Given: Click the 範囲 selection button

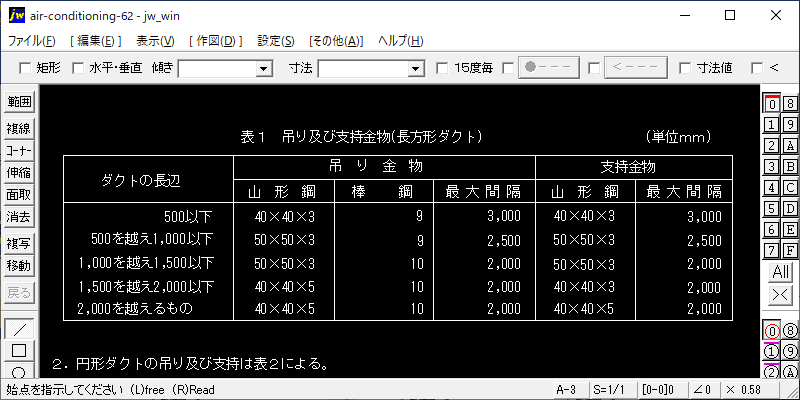Looking at the screenshot, I should pyautogui.click(x=19, y=102).
